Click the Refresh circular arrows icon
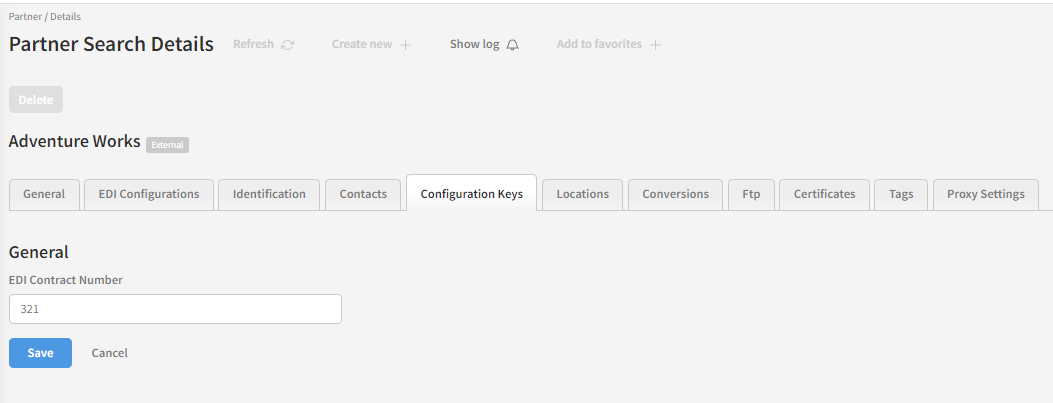Screen dimensions: 1053x403 coord(288,45)
